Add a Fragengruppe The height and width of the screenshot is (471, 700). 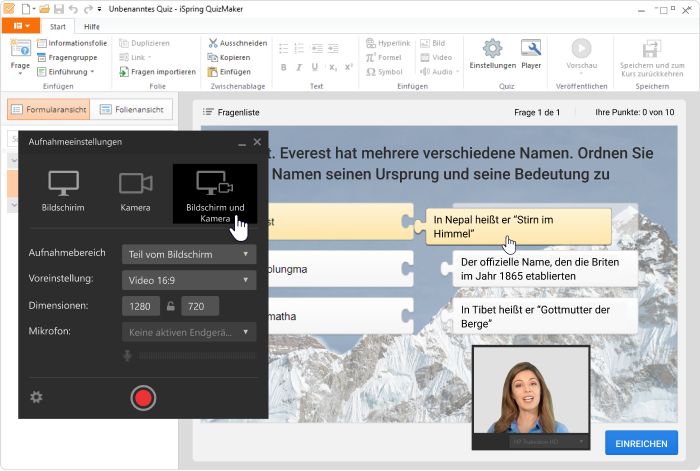point(67,58)
